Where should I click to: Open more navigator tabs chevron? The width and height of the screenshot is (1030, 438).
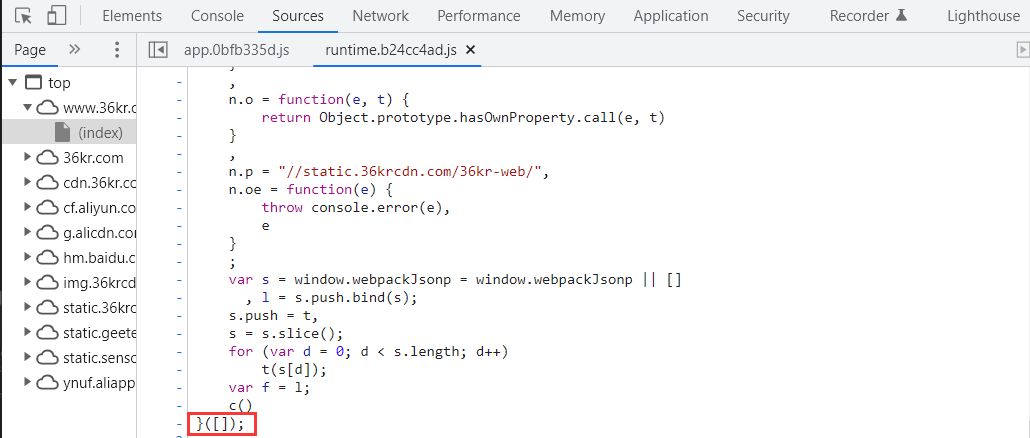(74, 50)
